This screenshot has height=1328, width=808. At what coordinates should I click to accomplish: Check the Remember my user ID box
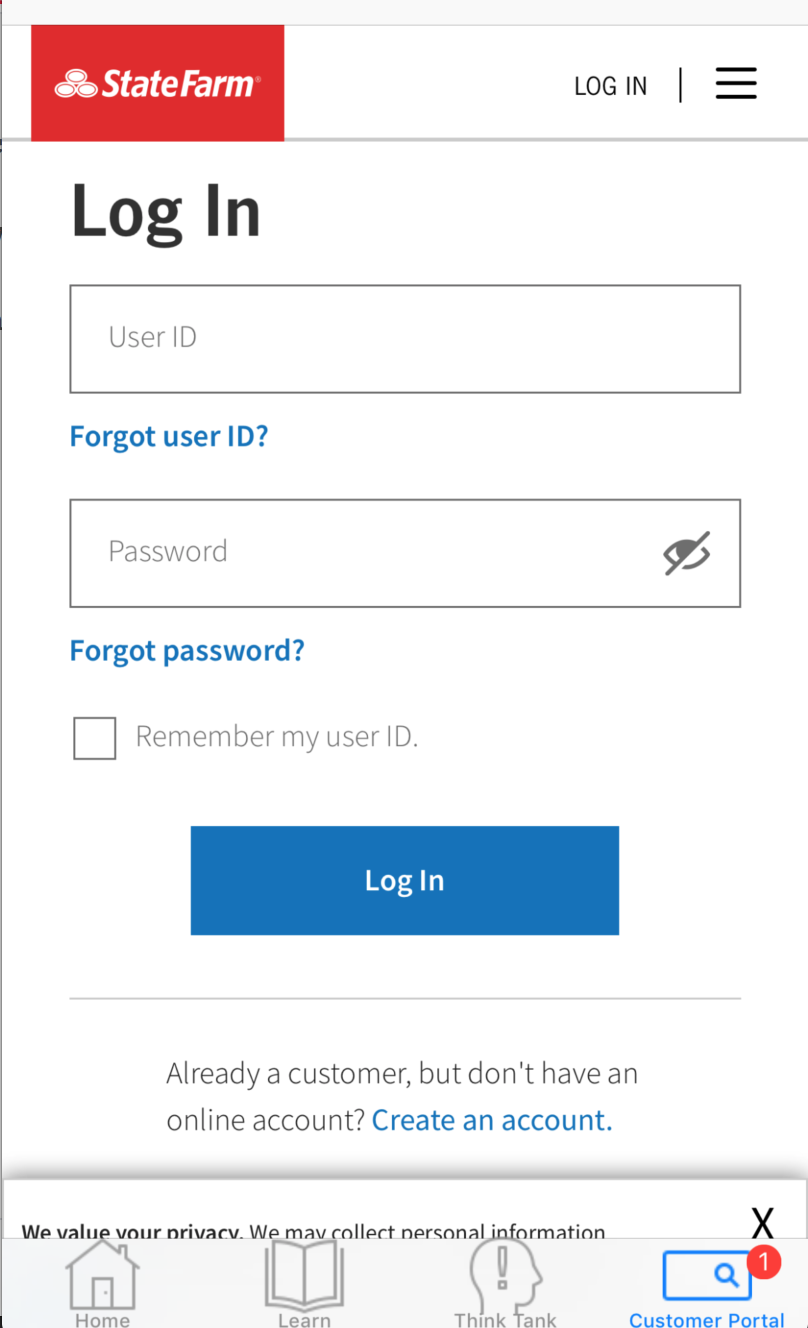coord(95,738)
